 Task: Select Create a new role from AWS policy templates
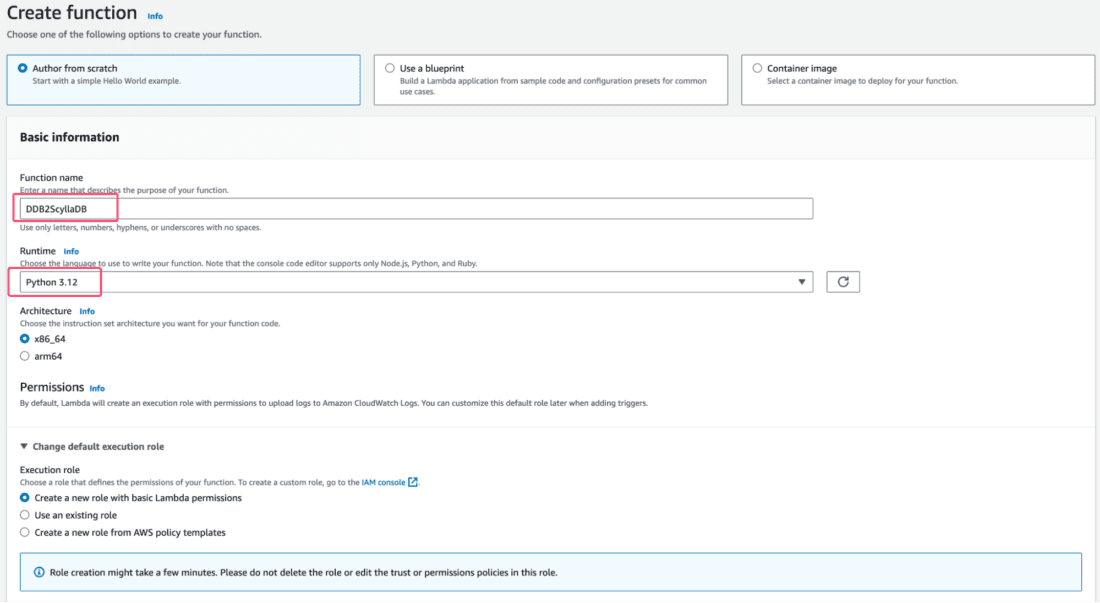coord(25,533)
